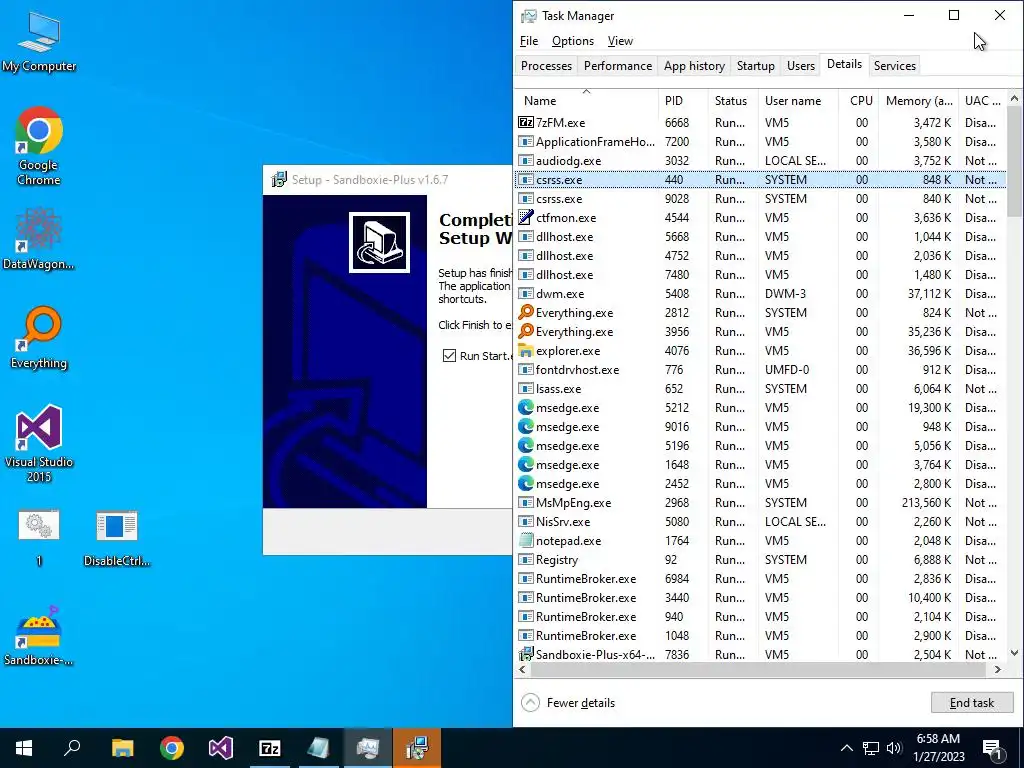Click the horizontal scroll left arrow
Screen dimensions: 1024x768
click(522, 669)
